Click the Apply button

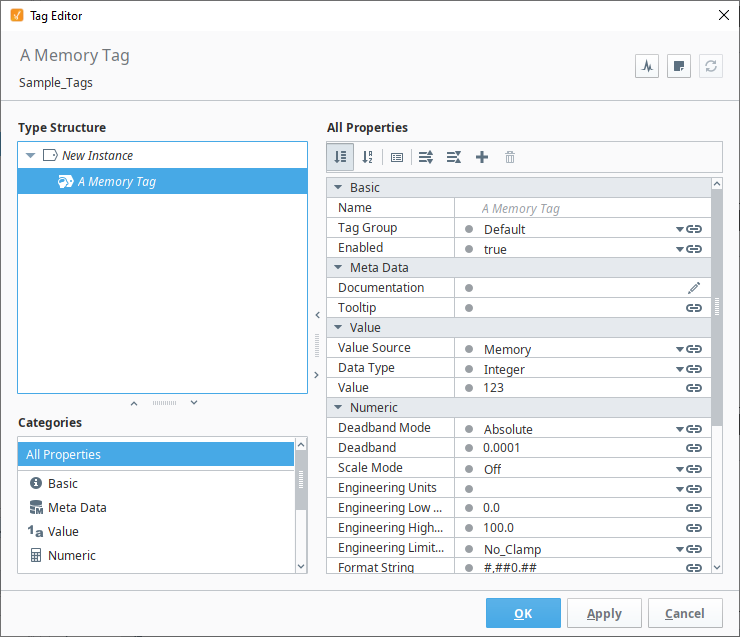click(604, 613)
